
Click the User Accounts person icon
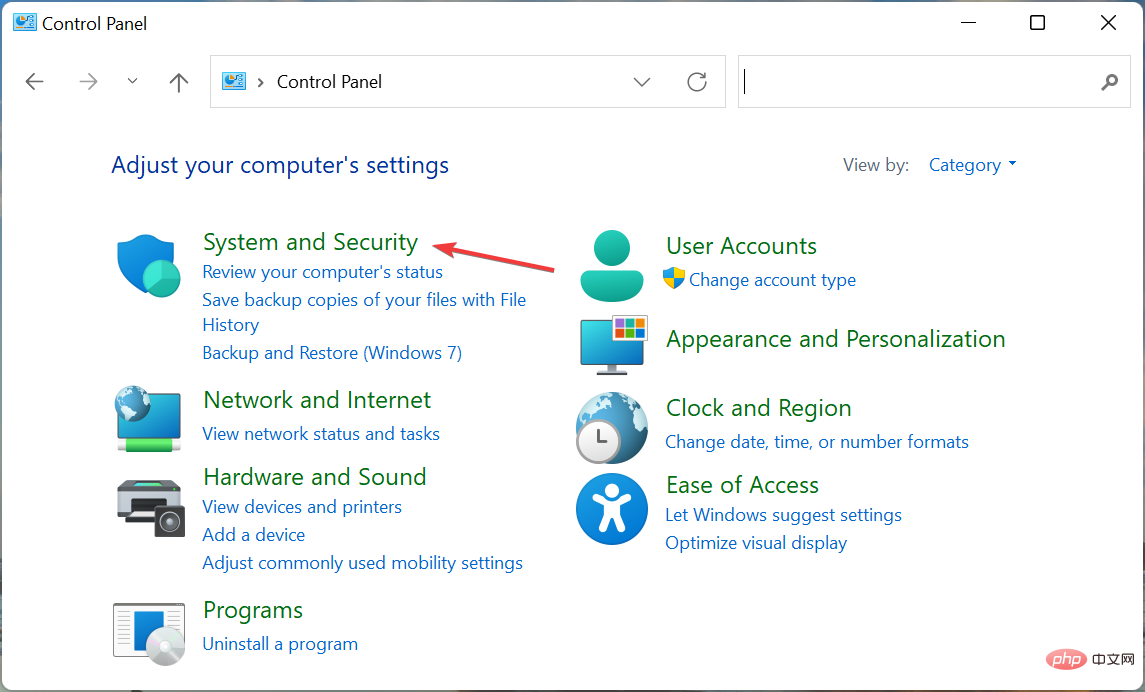(612, 266)
